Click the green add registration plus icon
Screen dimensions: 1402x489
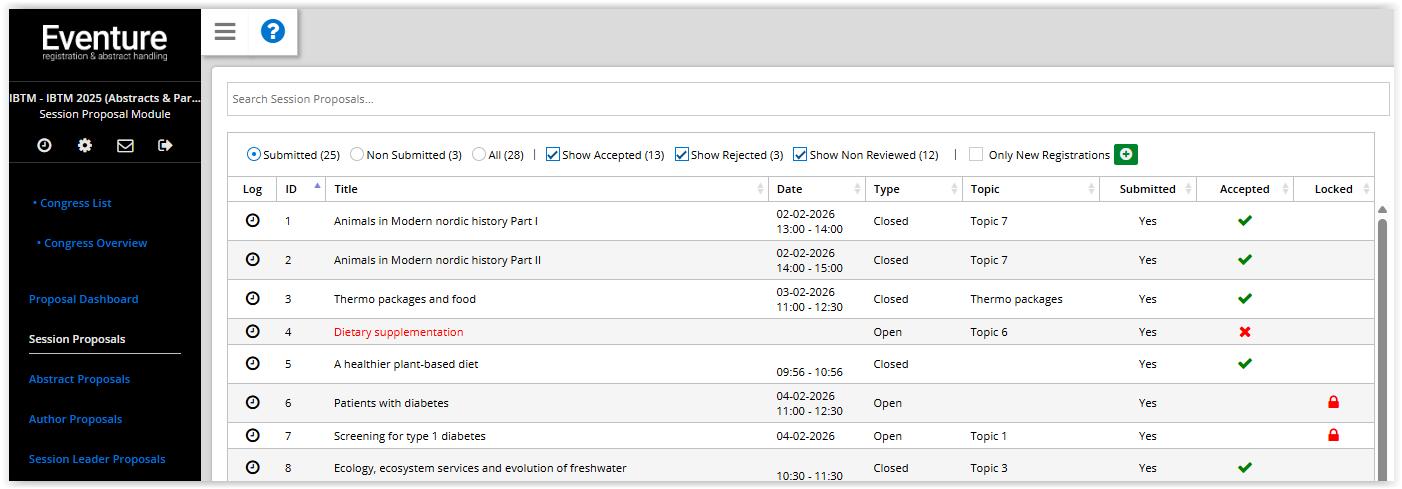[x=1126, y=155]
